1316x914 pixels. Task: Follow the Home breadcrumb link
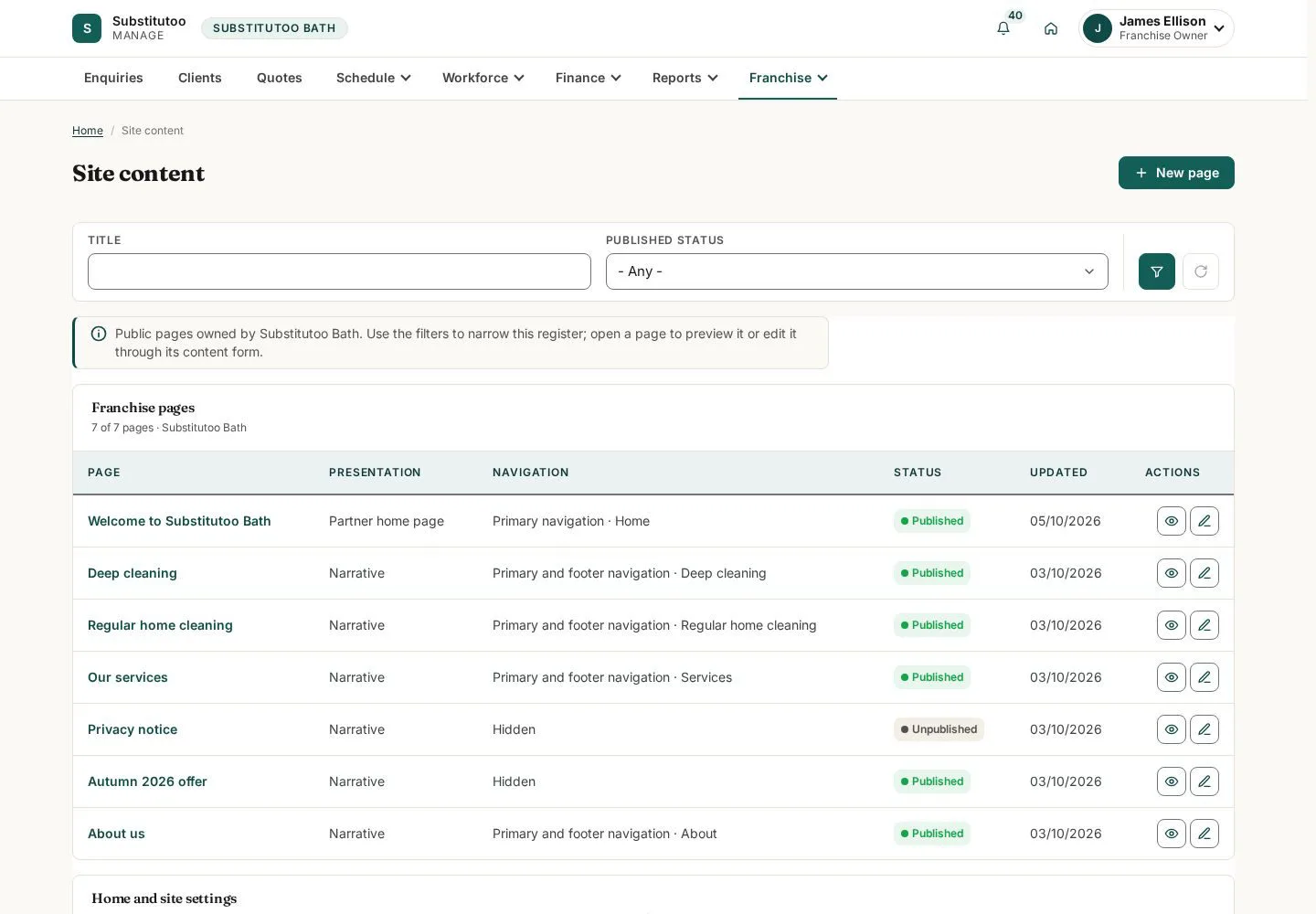point(88,131)
